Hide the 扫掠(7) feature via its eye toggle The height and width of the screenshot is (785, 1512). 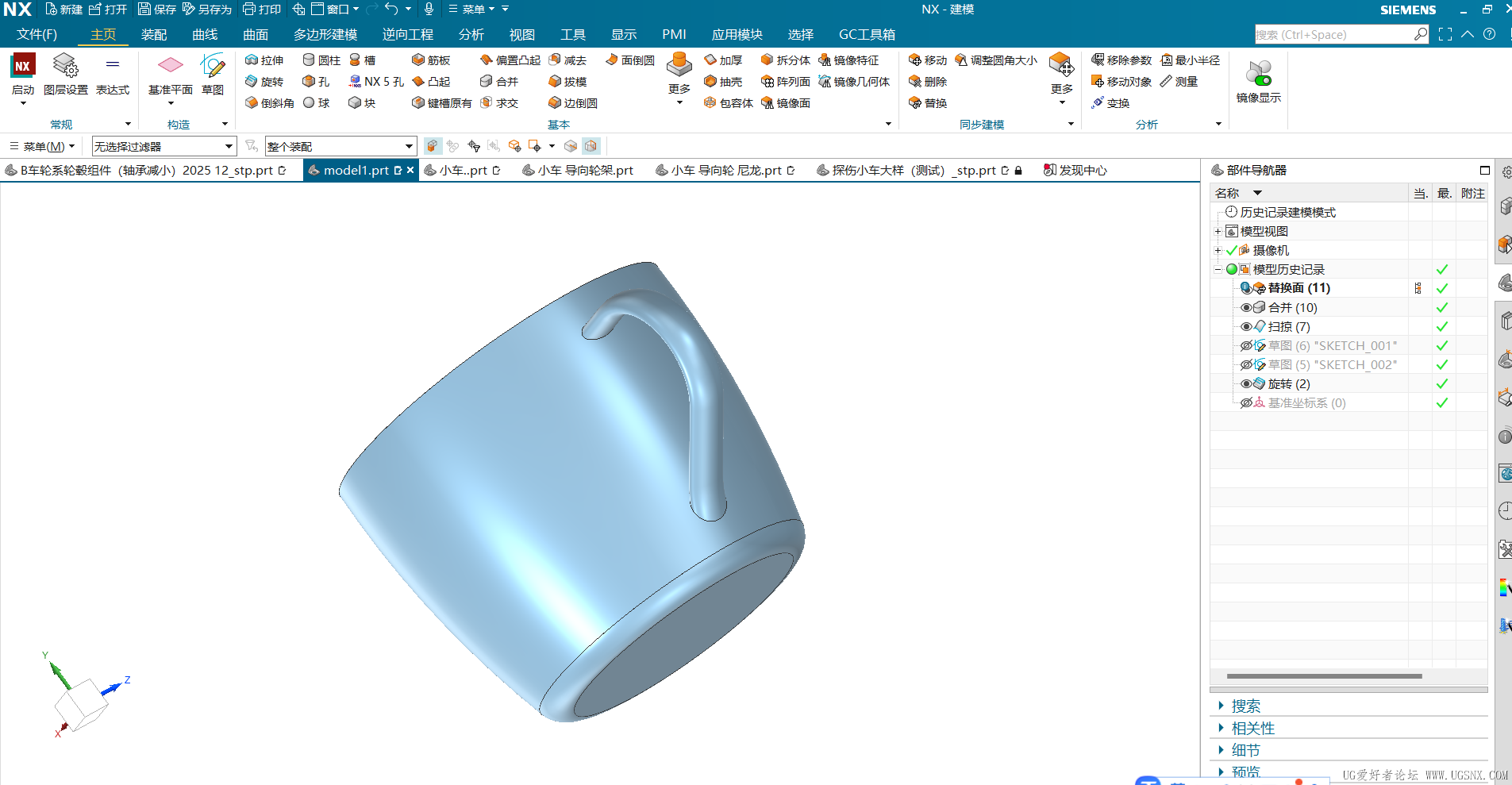pyautogui.click(x=1245, y=326)
